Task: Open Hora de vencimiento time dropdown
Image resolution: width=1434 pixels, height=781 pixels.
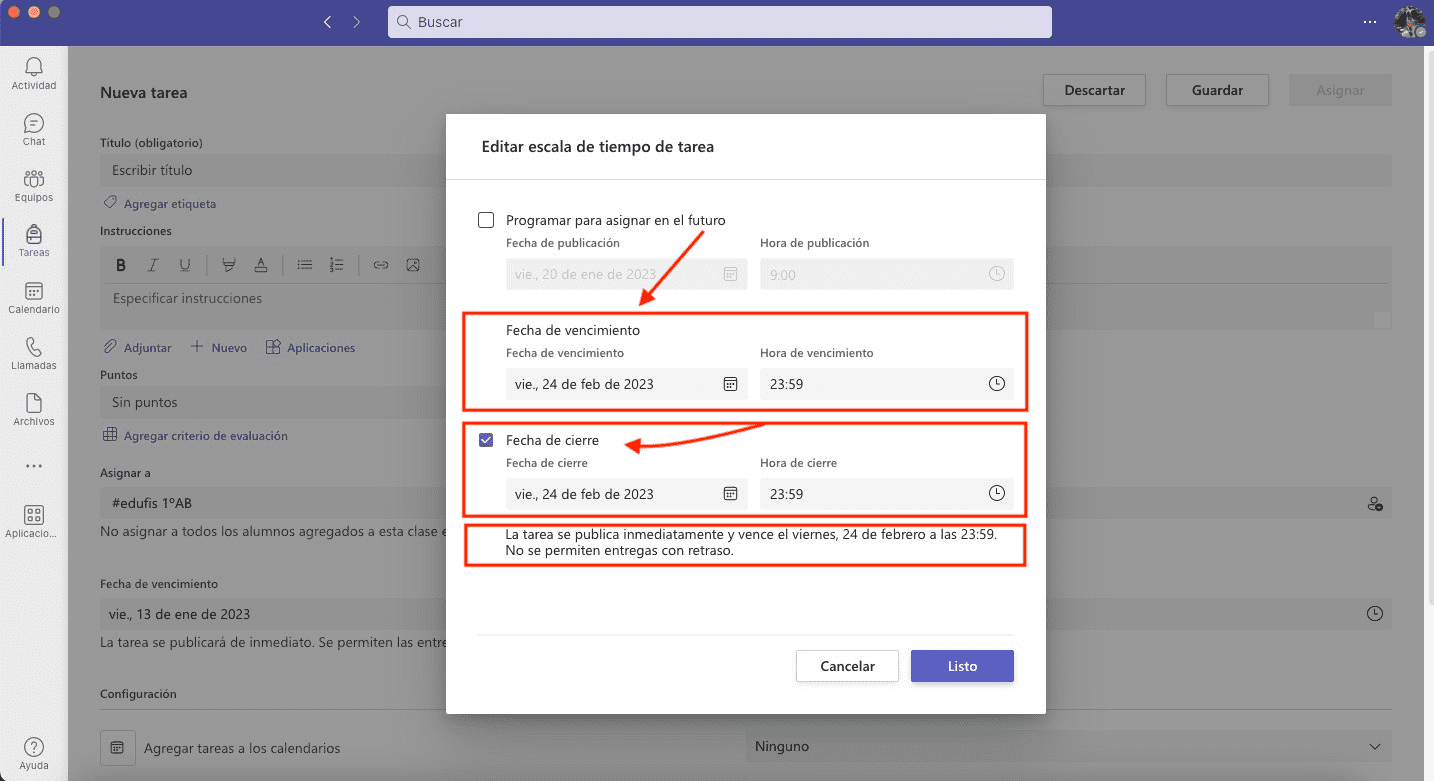Action: point(870,384)
